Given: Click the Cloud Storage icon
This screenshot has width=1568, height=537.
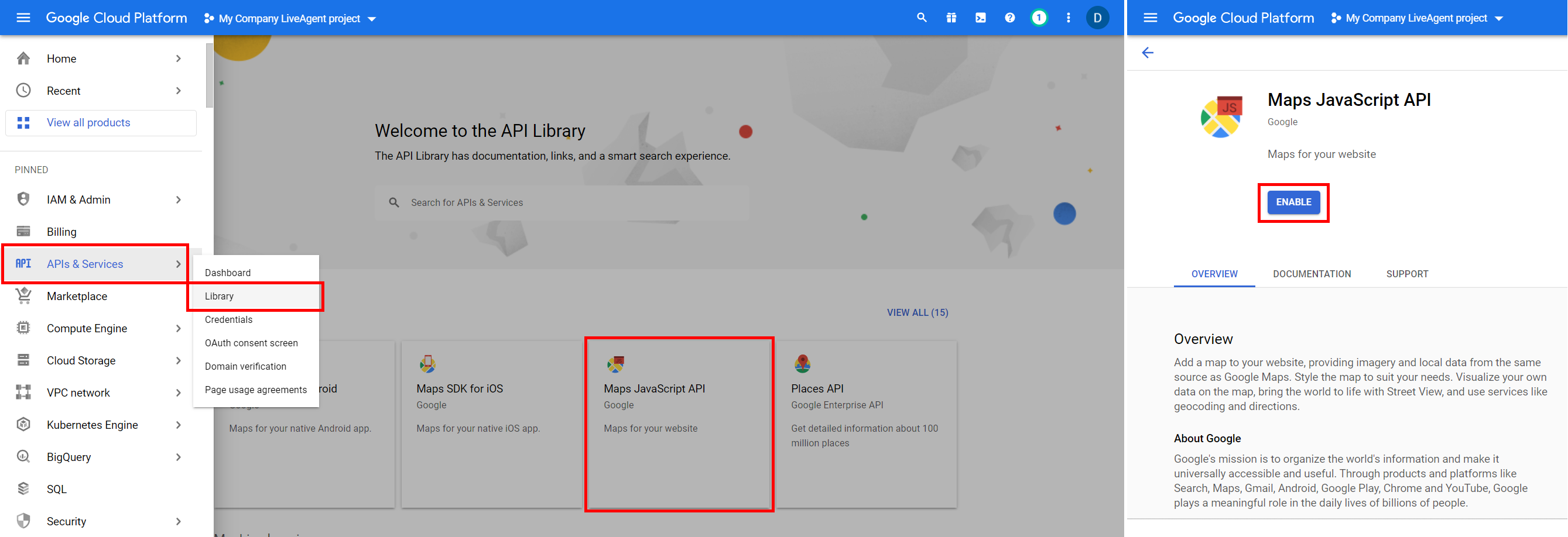Looking at the screenshot, I should pyautogui.click(x=23, y=361).
